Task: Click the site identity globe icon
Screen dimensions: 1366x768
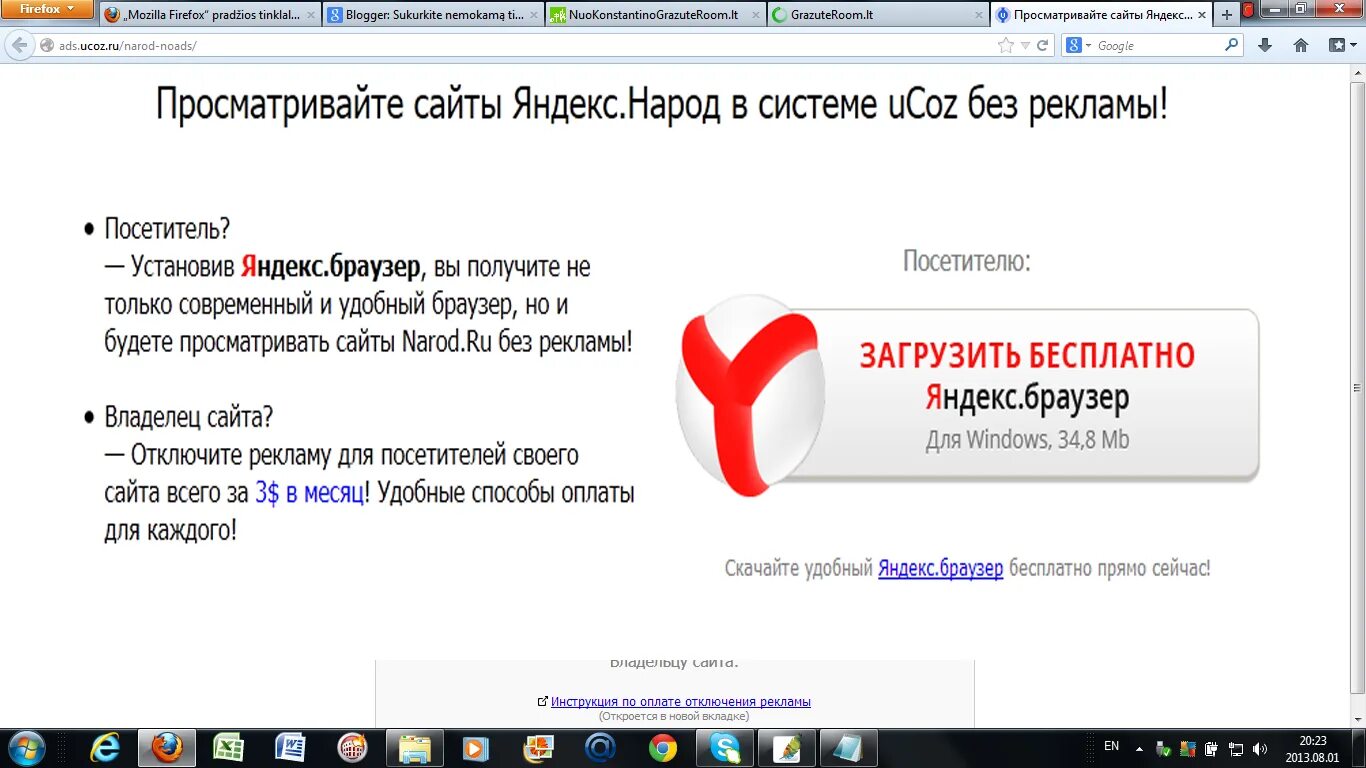Action: tap(46, 46)
